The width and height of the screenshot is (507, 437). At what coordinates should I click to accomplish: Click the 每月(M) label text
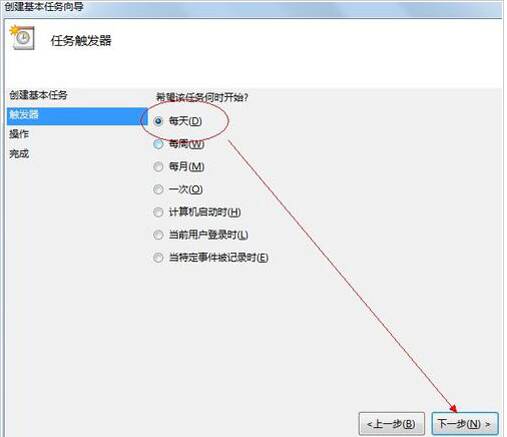(x=186, y=167)
